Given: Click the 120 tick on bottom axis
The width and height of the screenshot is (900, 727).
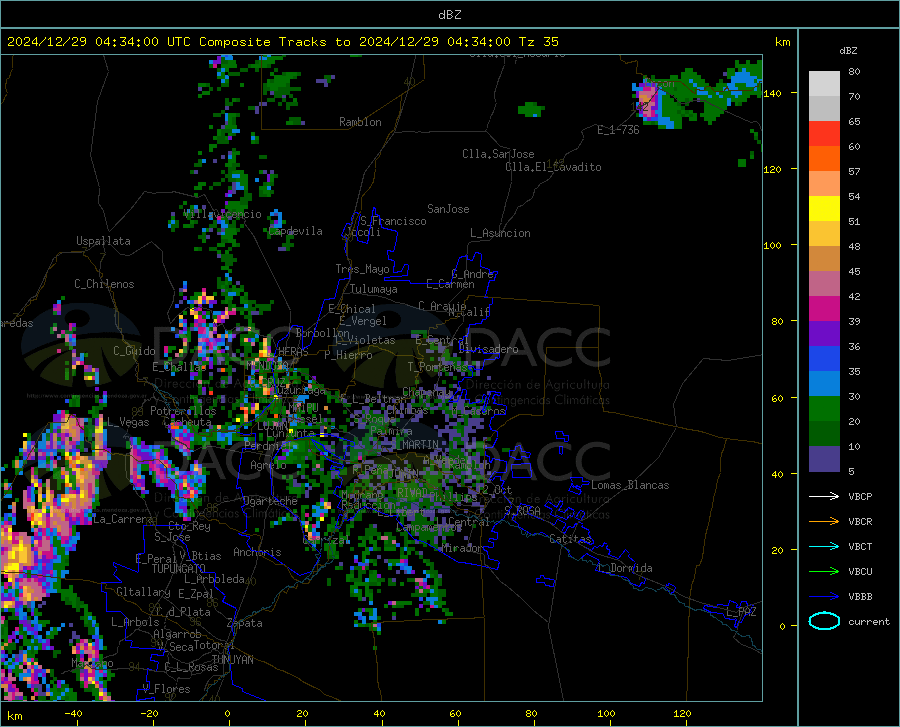Looking at the screenshot, I should [682, 713].
